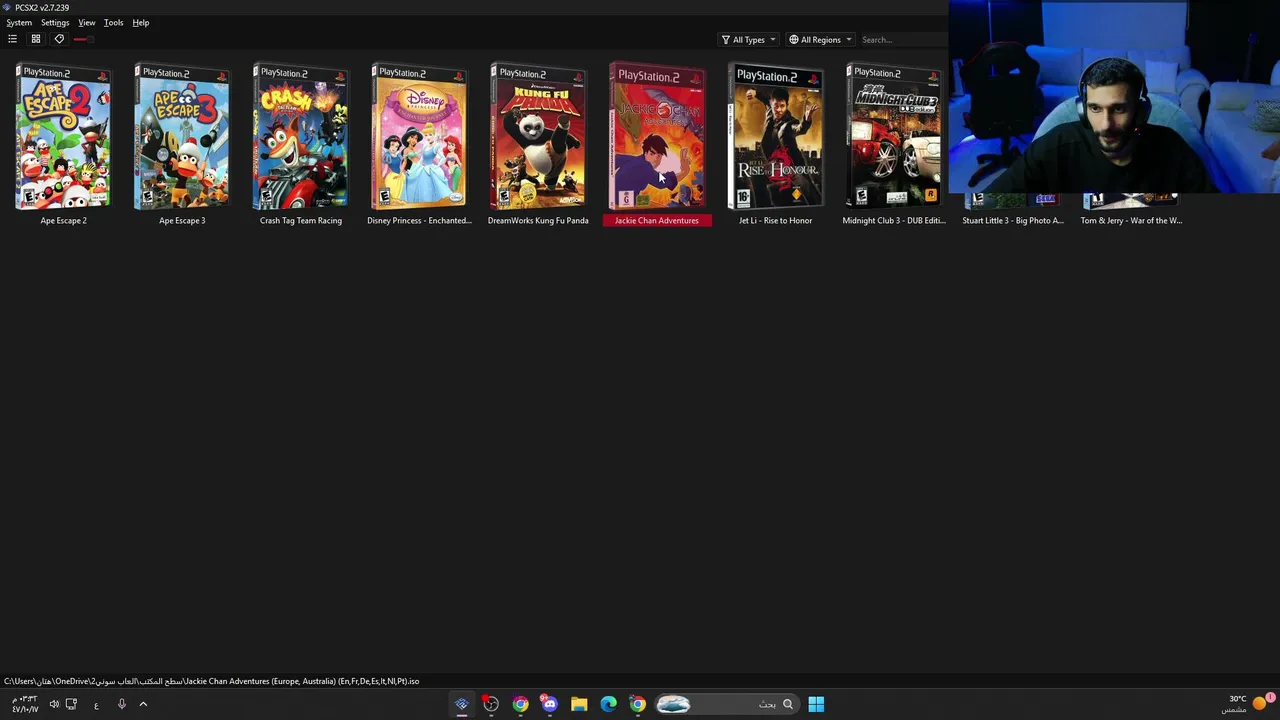Open the Windows Start button
This screenshot has width=1280, height=720.
(x=816, y=704)
